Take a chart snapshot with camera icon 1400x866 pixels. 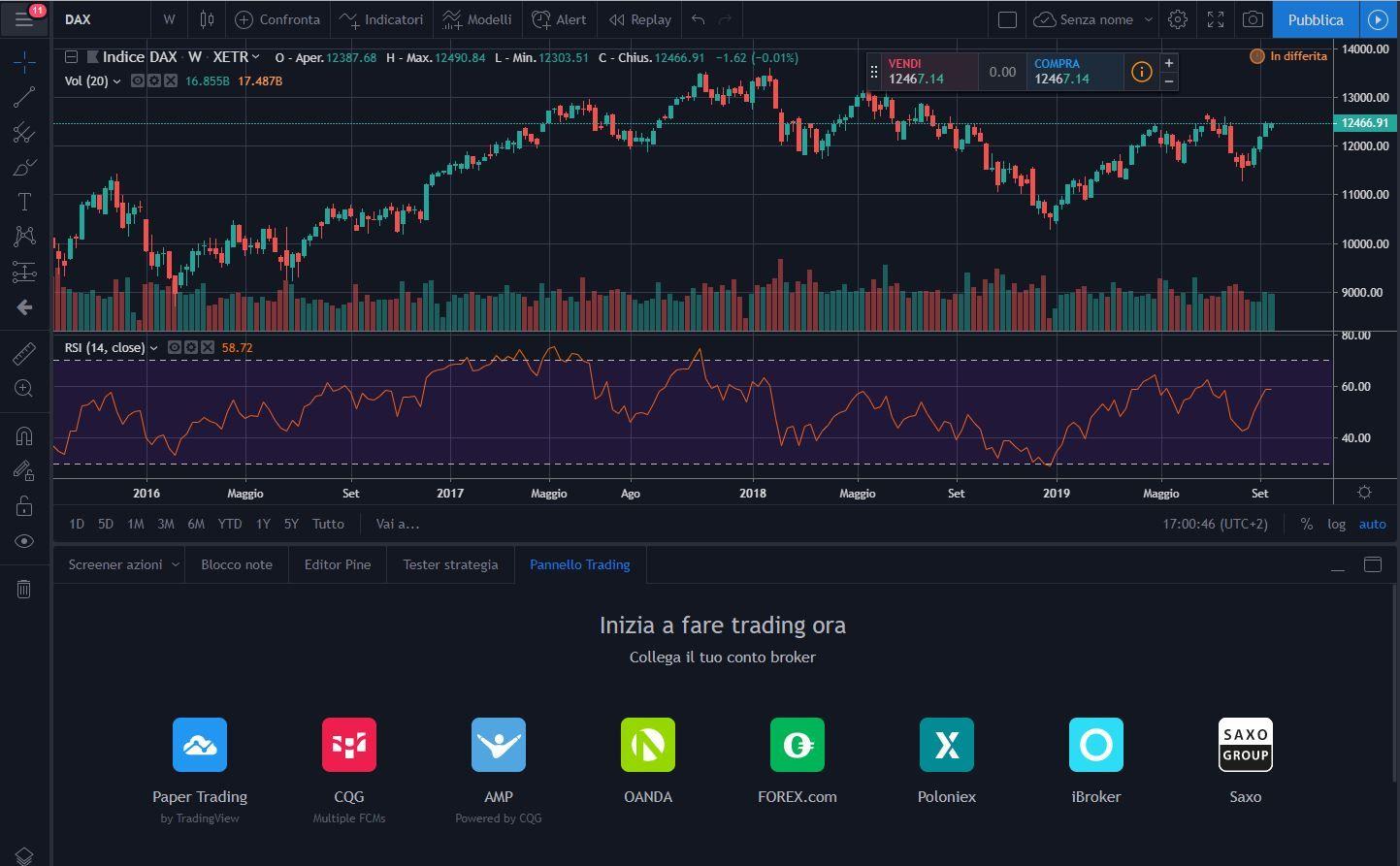[1253, 19]
